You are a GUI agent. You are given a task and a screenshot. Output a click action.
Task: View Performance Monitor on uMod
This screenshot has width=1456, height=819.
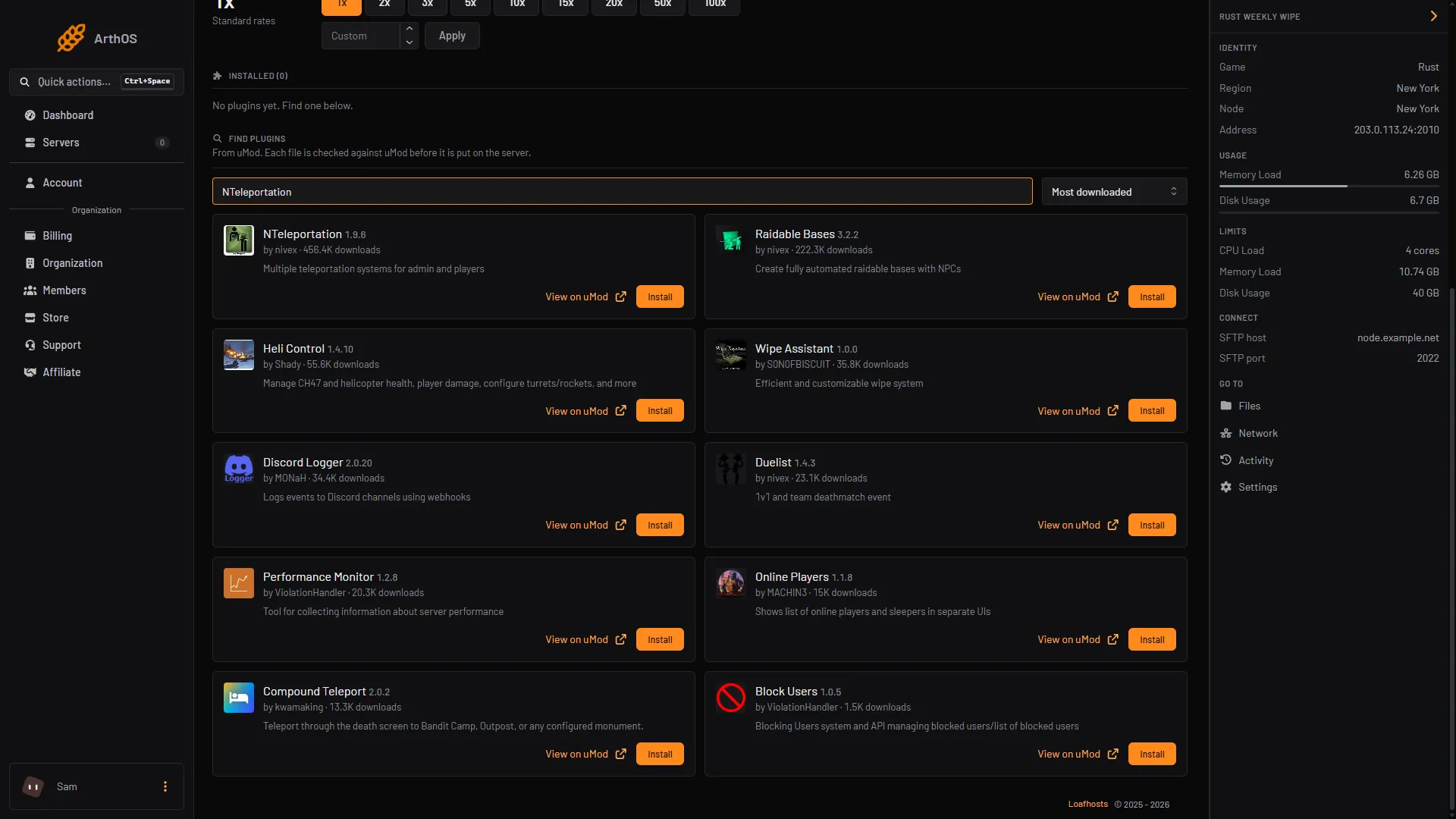585,639
